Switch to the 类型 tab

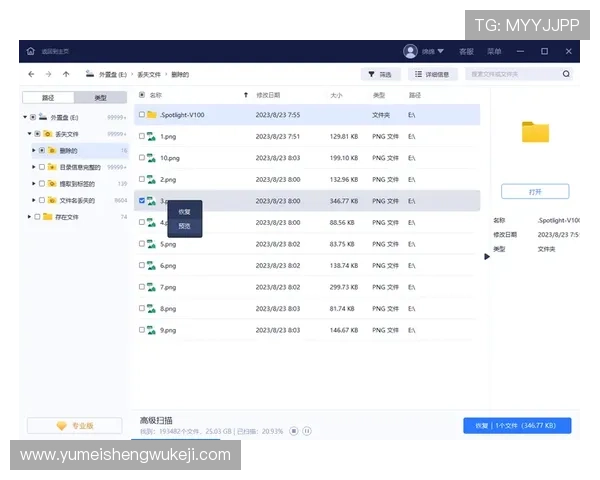101,98
